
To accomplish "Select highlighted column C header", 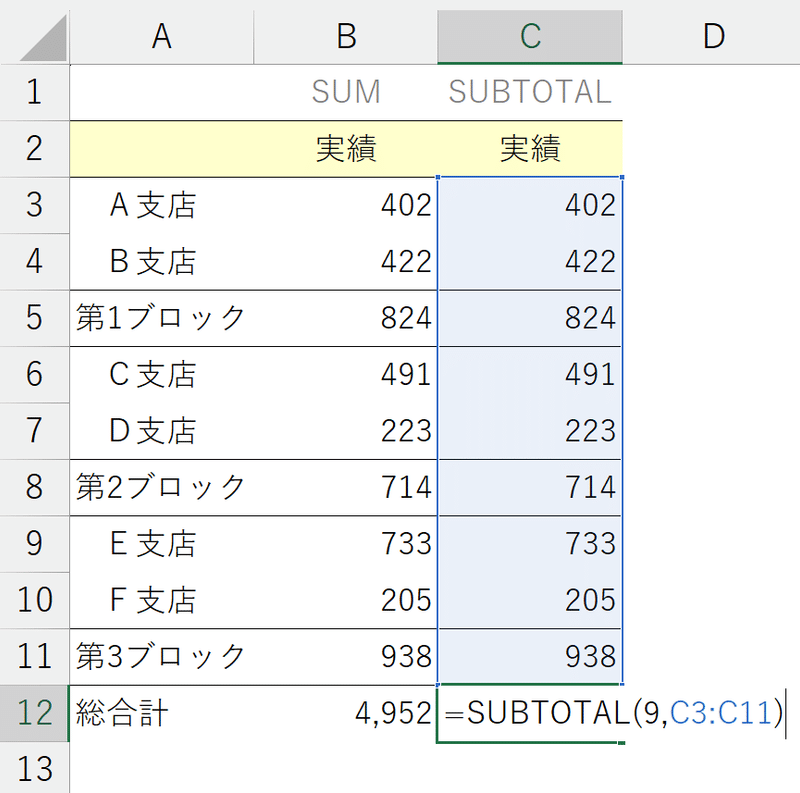I will pyautogui.click(x=530, y=37).
